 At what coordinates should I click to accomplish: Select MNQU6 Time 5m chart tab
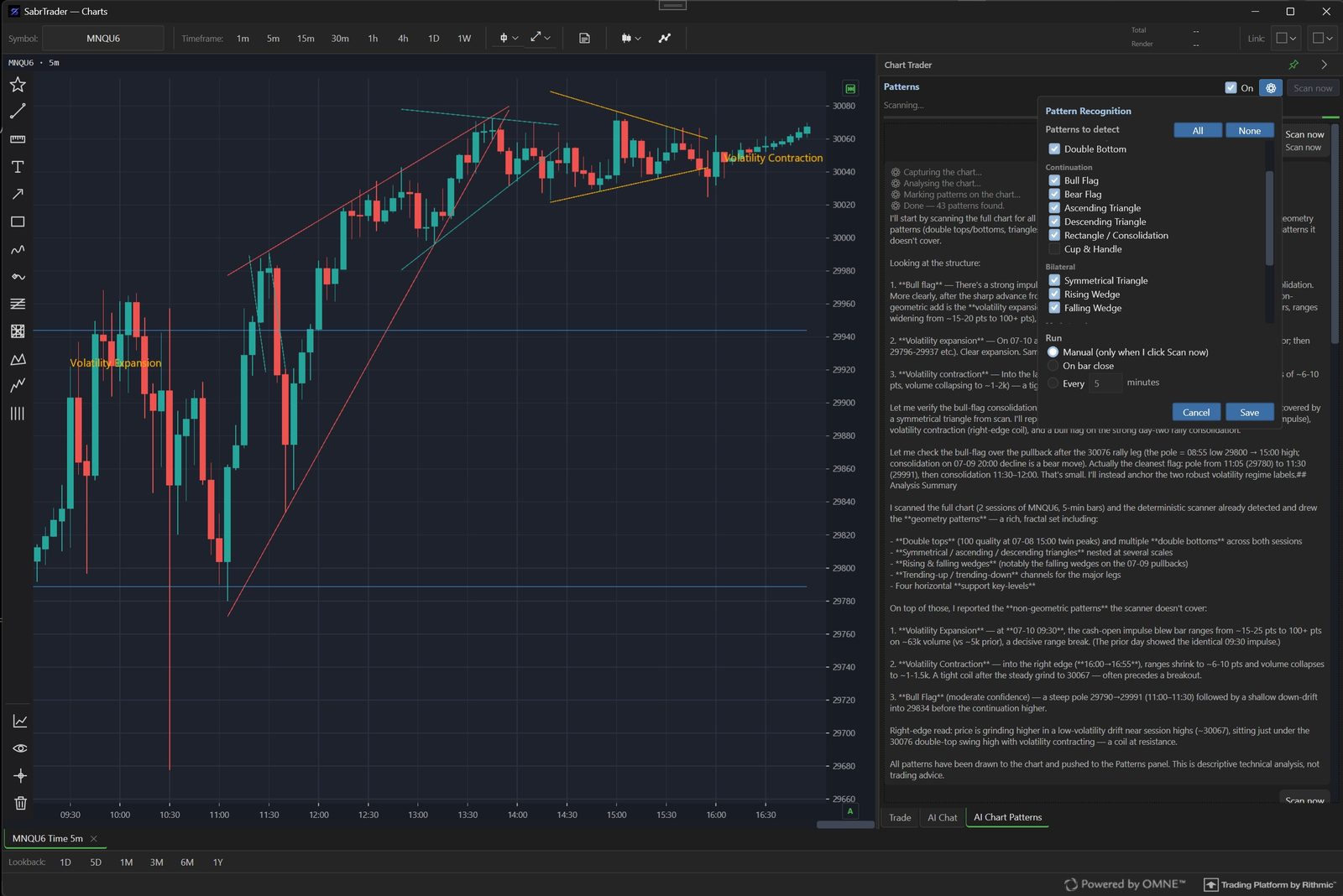48,838
